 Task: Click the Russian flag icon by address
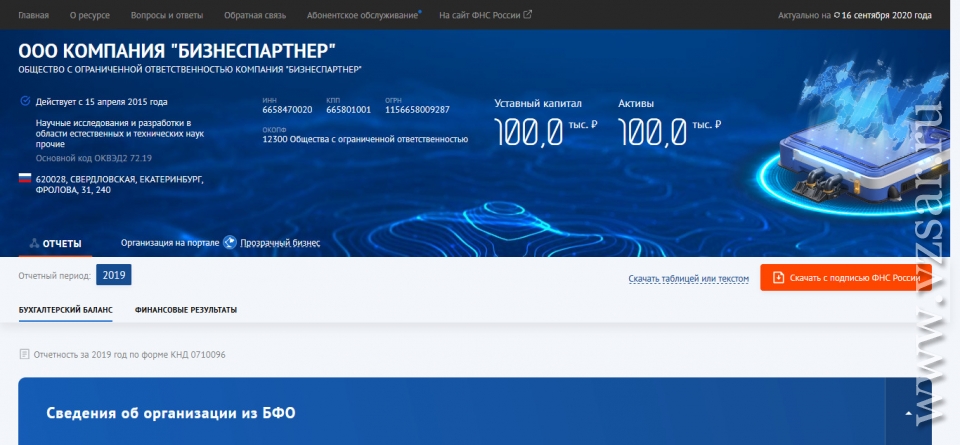pyautogui.click(x=24, y=178)
